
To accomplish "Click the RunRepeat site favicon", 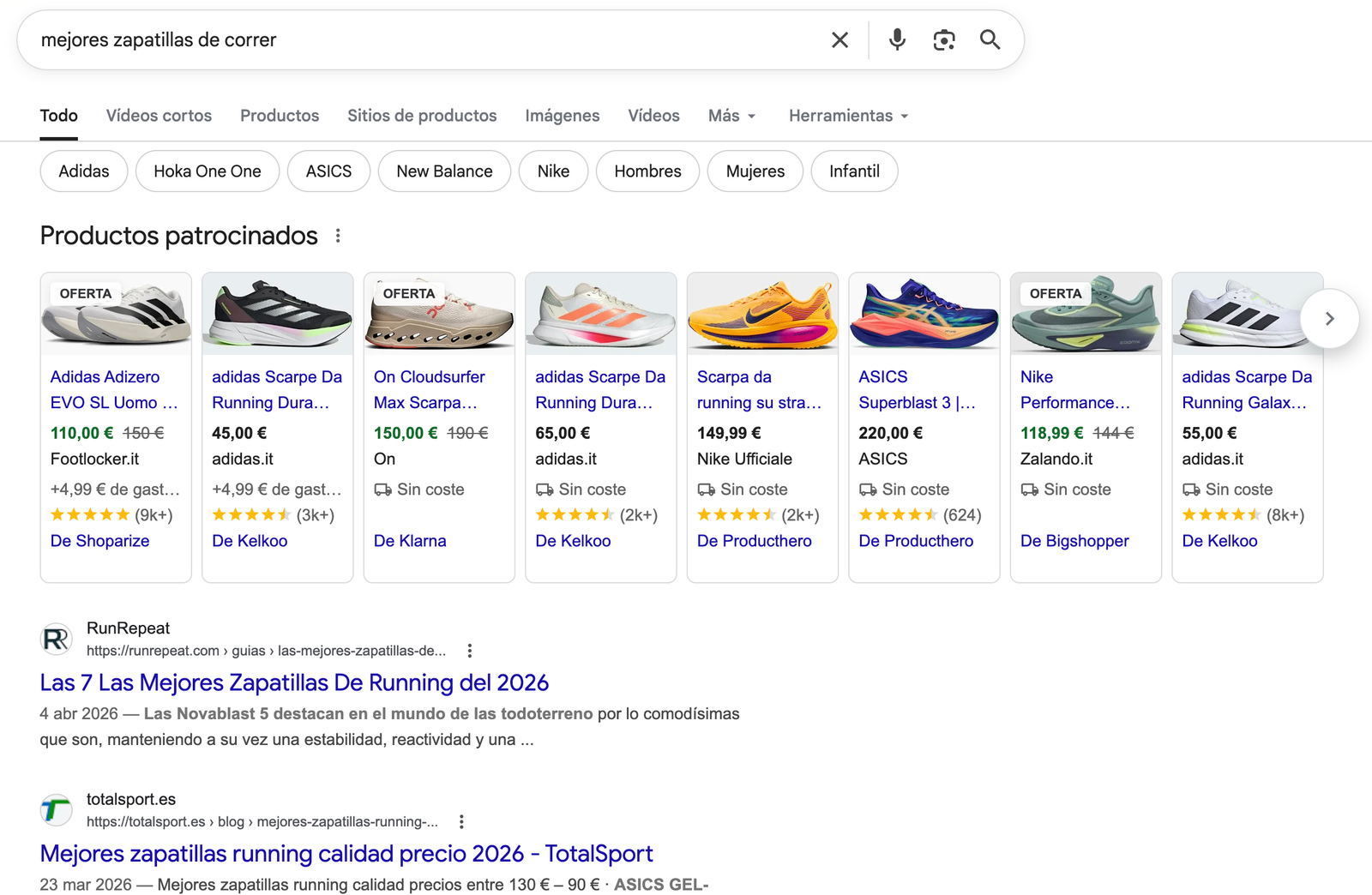I will 57,640.
